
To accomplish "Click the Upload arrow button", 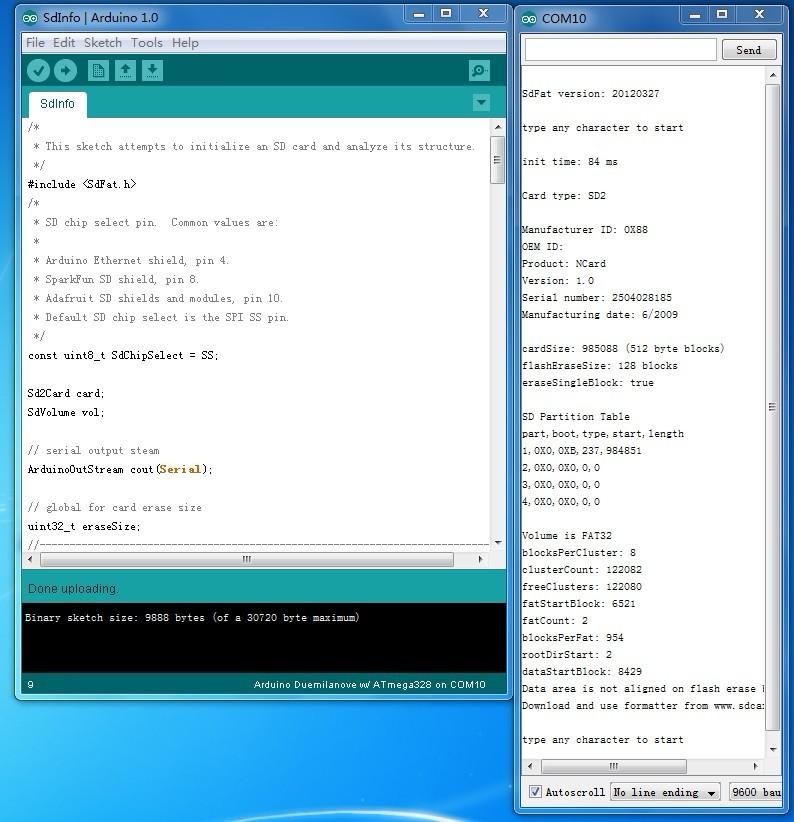I will coord(66,70).
